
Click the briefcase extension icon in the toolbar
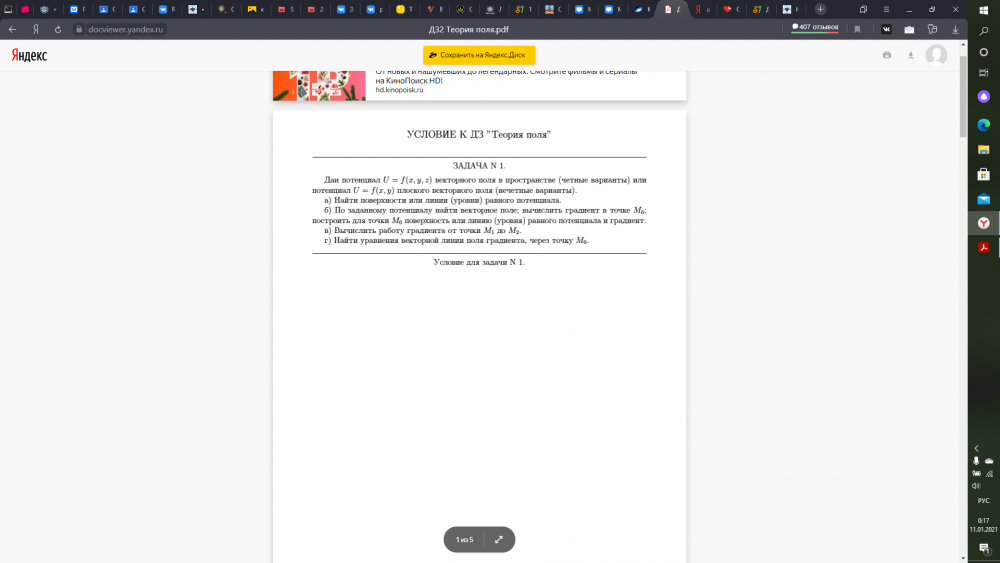click(909, 29)
